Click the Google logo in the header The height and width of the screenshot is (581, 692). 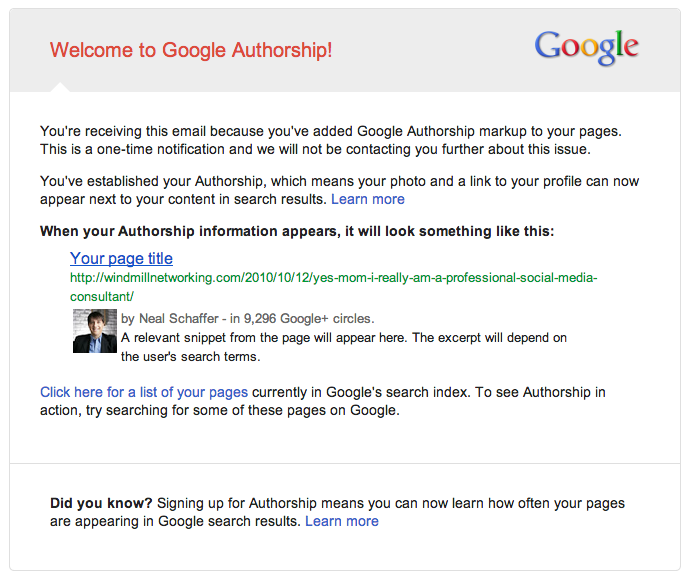pos(586,46)
